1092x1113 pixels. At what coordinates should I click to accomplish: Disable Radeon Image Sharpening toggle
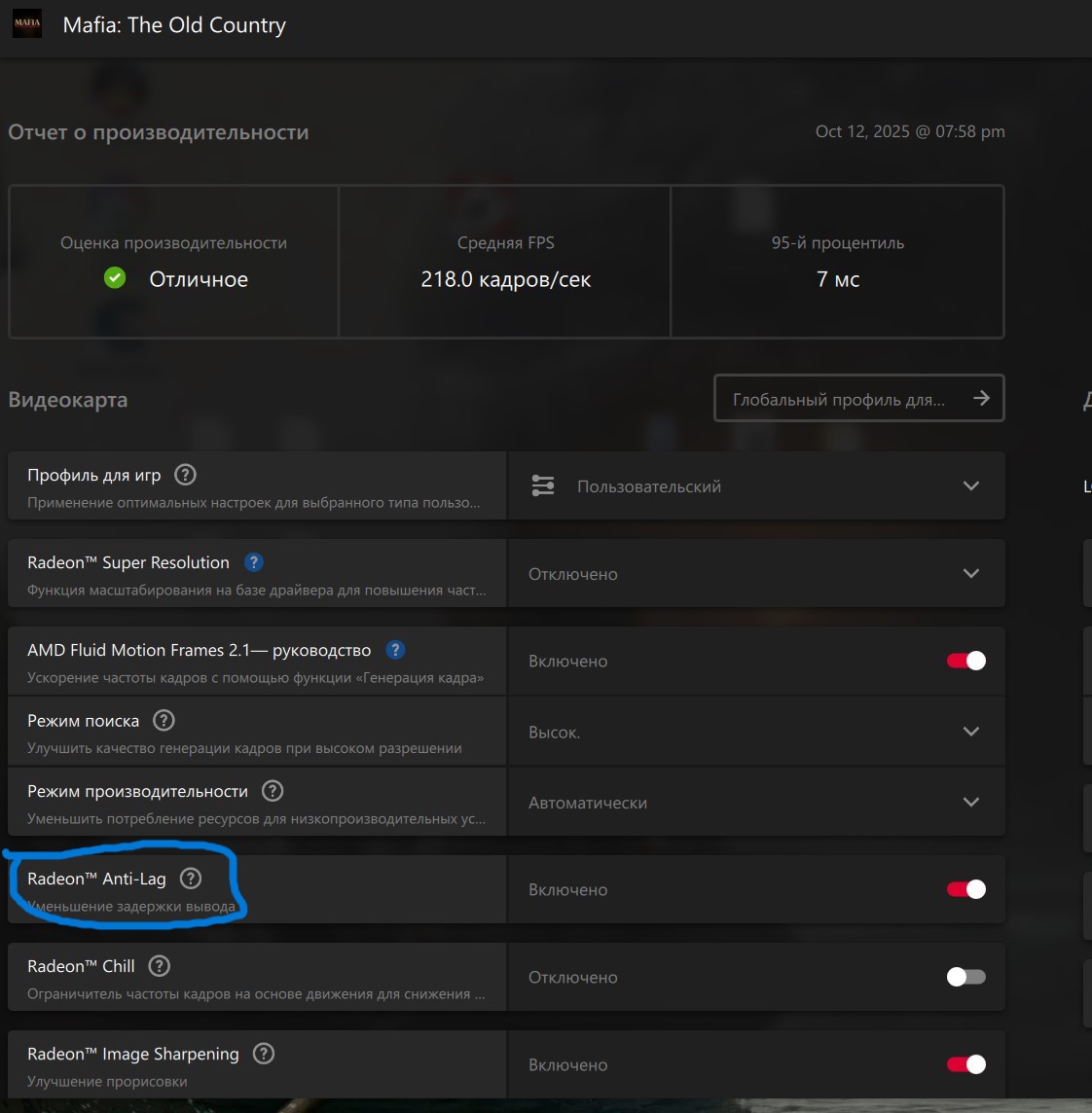pyautogui.click(x=966, y=1064)
